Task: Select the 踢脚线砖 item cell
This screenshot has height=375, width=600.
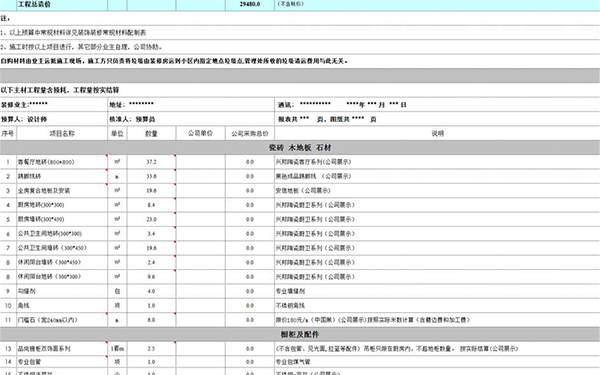Action: 62,176
